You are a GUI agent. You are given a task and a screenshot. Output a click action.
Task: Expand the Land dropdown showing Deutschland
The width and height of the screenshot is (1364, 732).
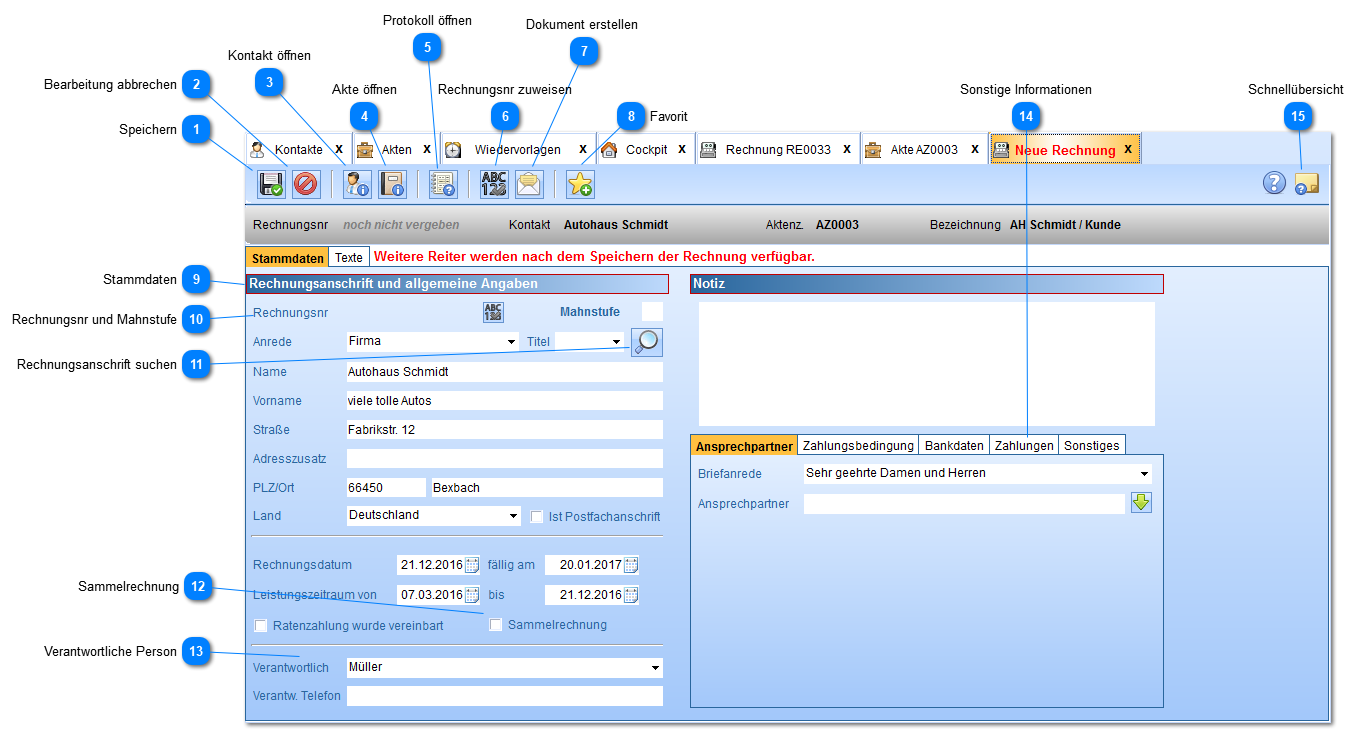(x=514, y=516)
